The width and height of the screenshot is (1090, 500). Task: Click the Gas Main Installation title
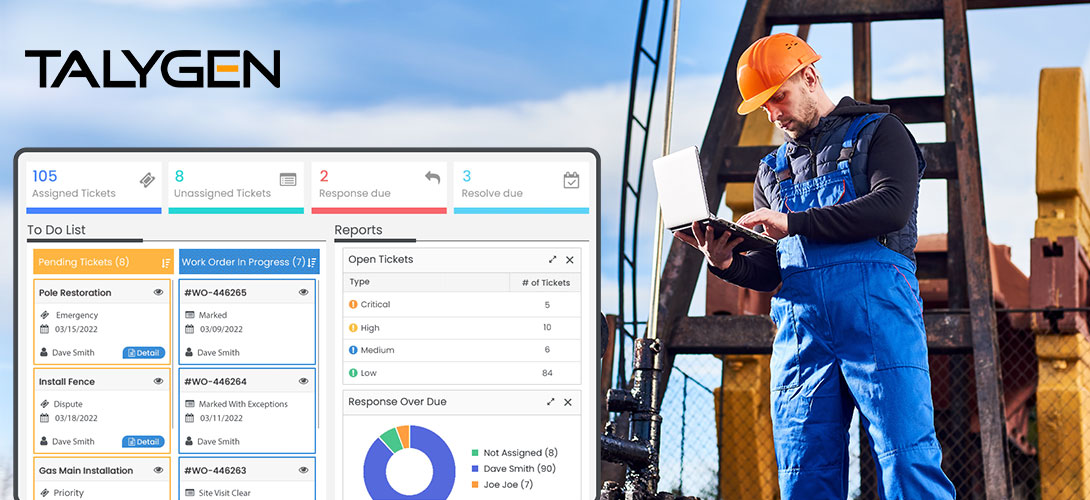click(x=86, y=471)
